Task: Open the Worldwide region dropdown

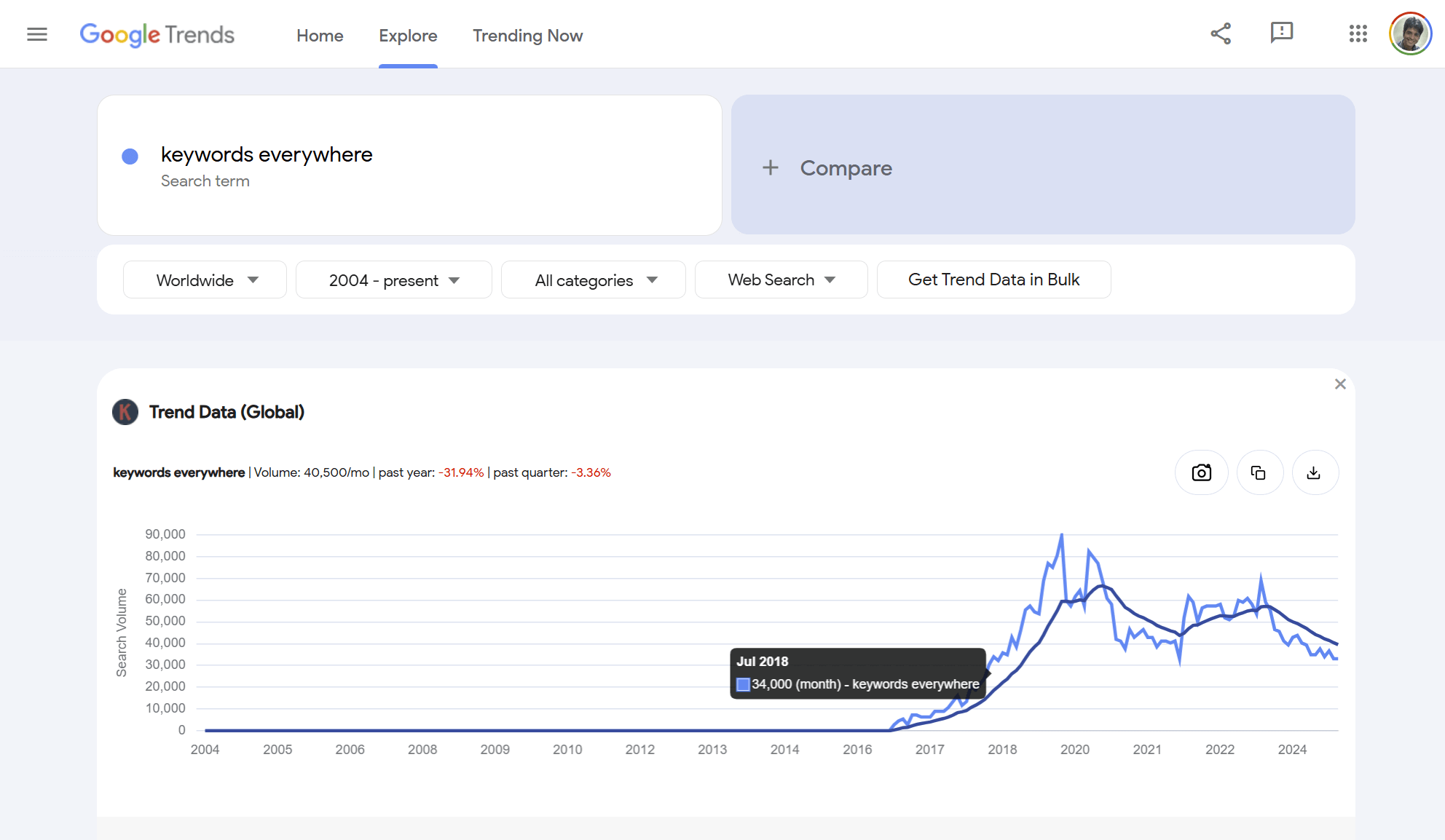Action: pyautogui.click(x=205, y=280)
